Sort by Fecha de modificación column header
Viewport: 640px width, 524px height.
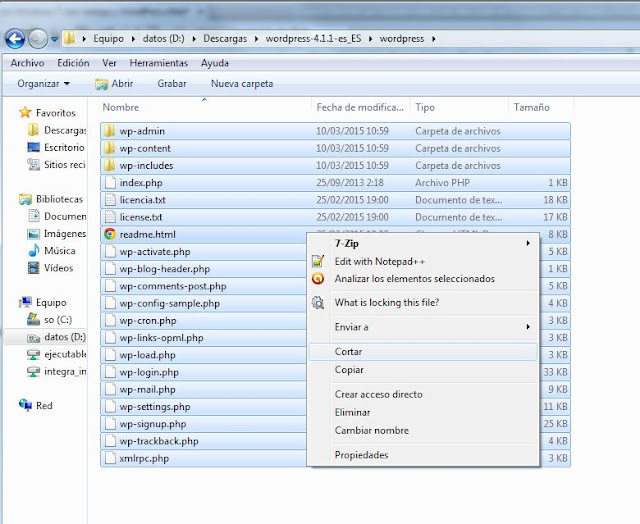tap(360, 107)
